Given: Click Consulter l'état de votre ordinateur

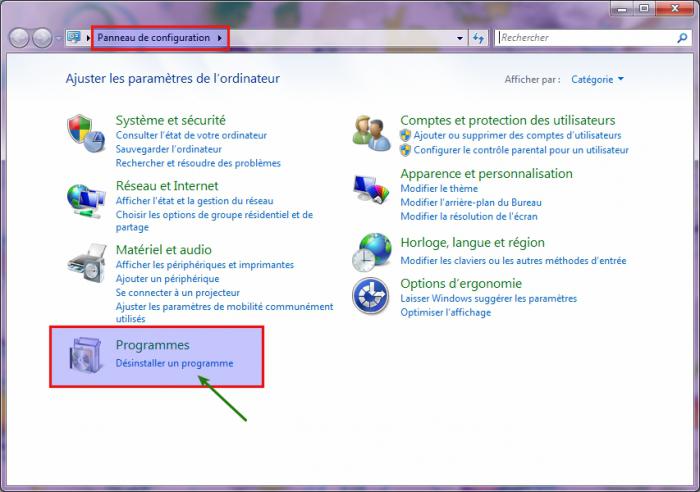Looking at the screenshot, I should pyautogui.click(x=191, y=135).
